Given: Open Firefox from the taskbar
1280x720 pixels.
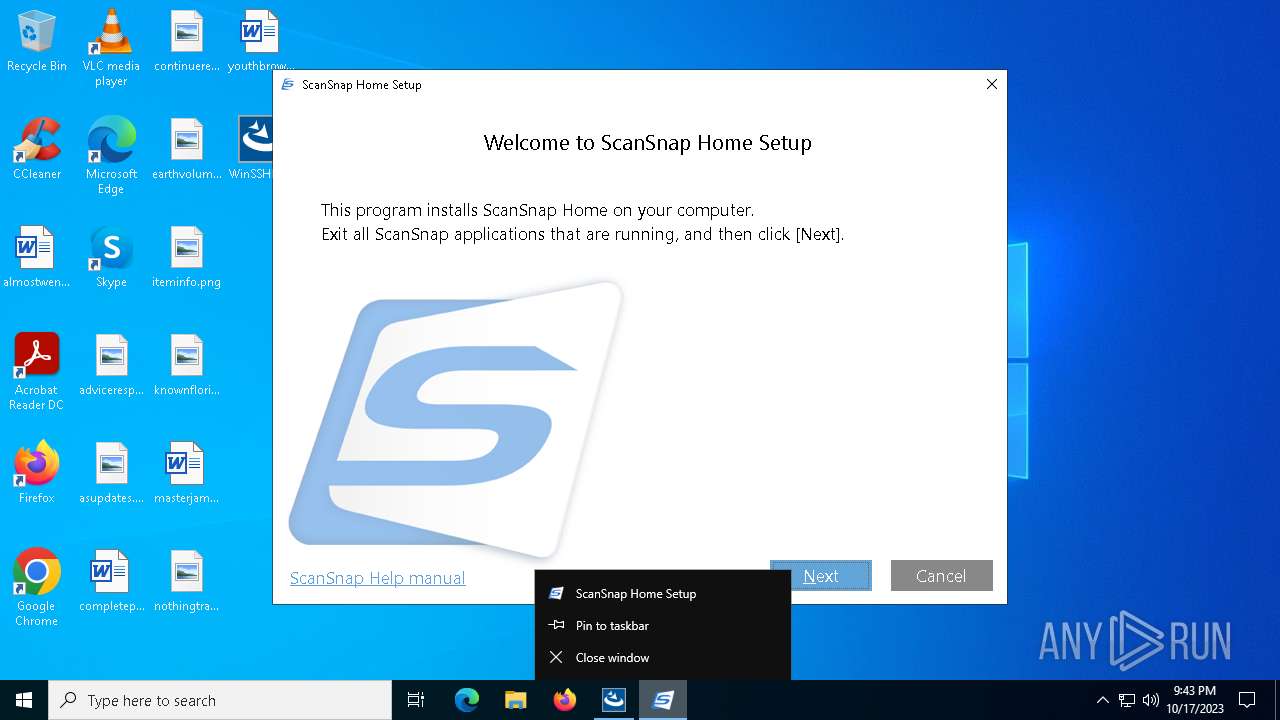Looking at the screenshot, I should tap(565, 700).
